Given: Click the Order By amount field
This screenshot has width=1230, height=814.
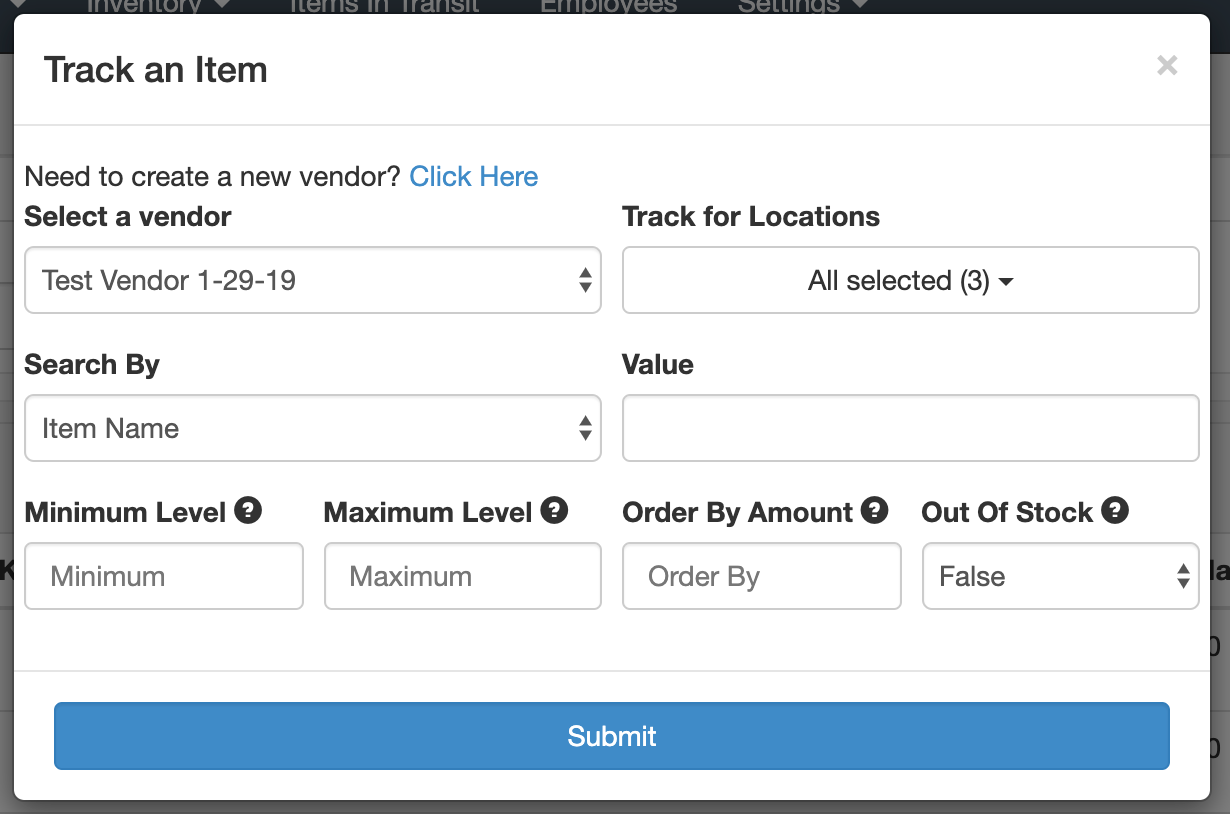Looking at the screenshot, I should coord(762,576).
